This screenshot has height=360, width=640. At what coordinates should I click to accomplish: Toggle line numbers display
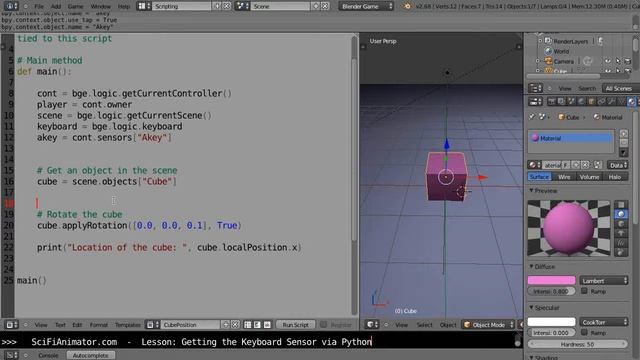pos(247,325)
